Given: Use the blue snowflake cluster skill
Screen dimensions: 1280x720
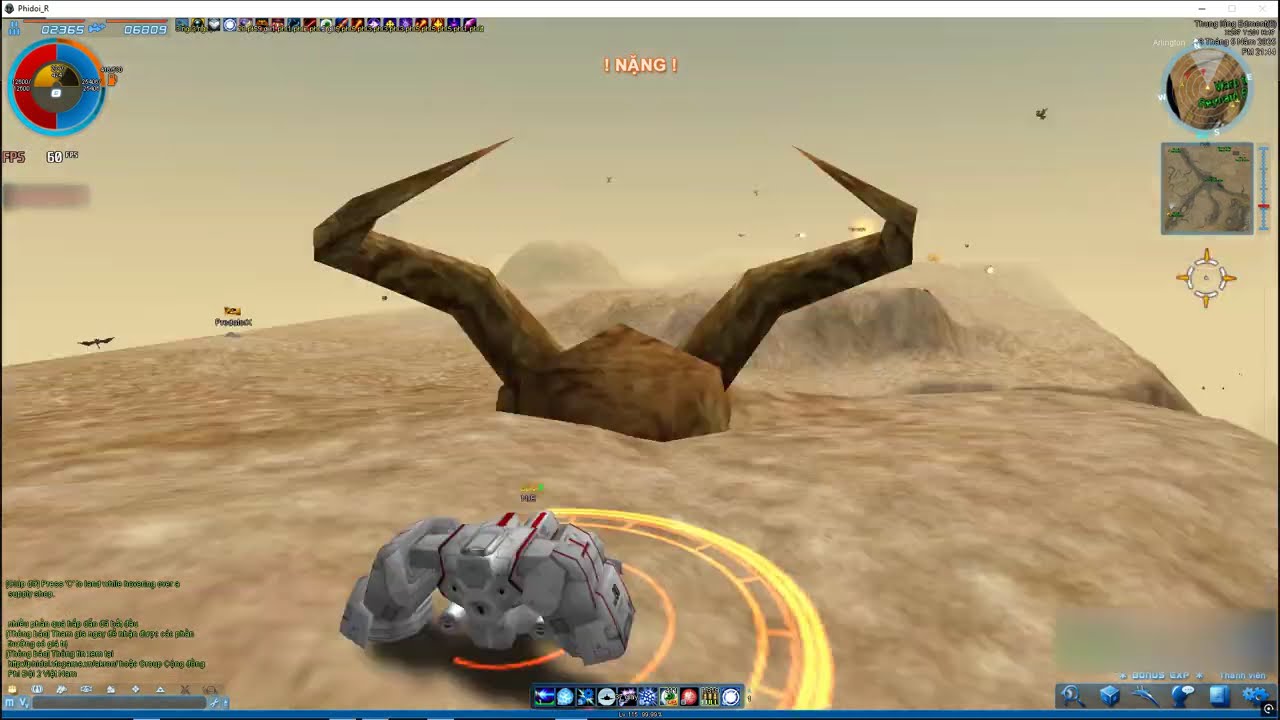Looking at the screenshot, I should 648,697.
